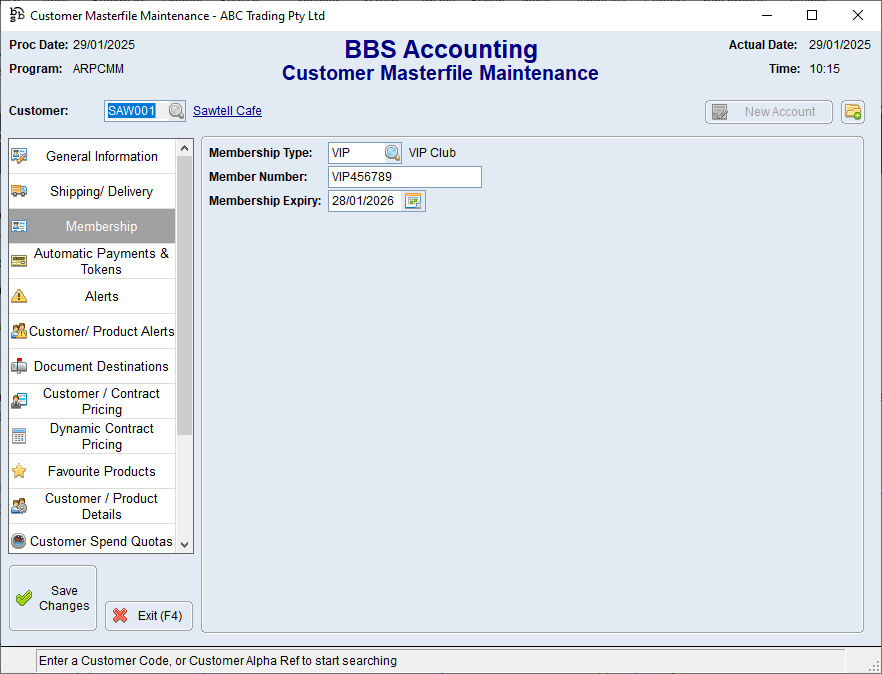Click the Alerts warning triangle icon
Screen dimensions: 882x674
pyautogui.click(x=19, y=296)
